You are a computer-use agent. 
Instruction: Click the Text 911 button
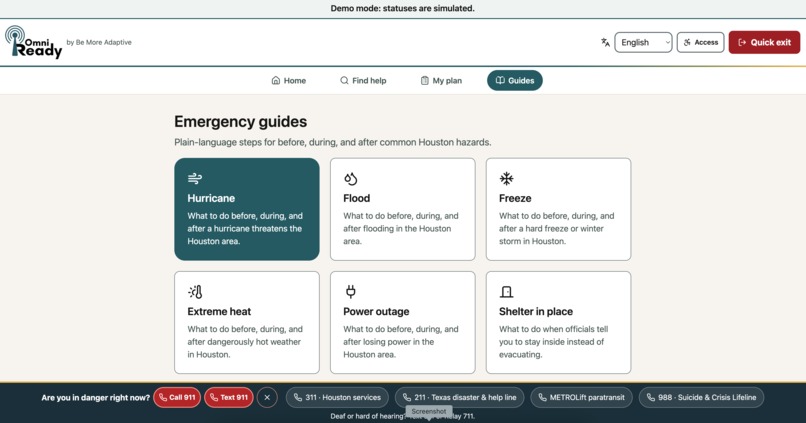pos(229,397)
